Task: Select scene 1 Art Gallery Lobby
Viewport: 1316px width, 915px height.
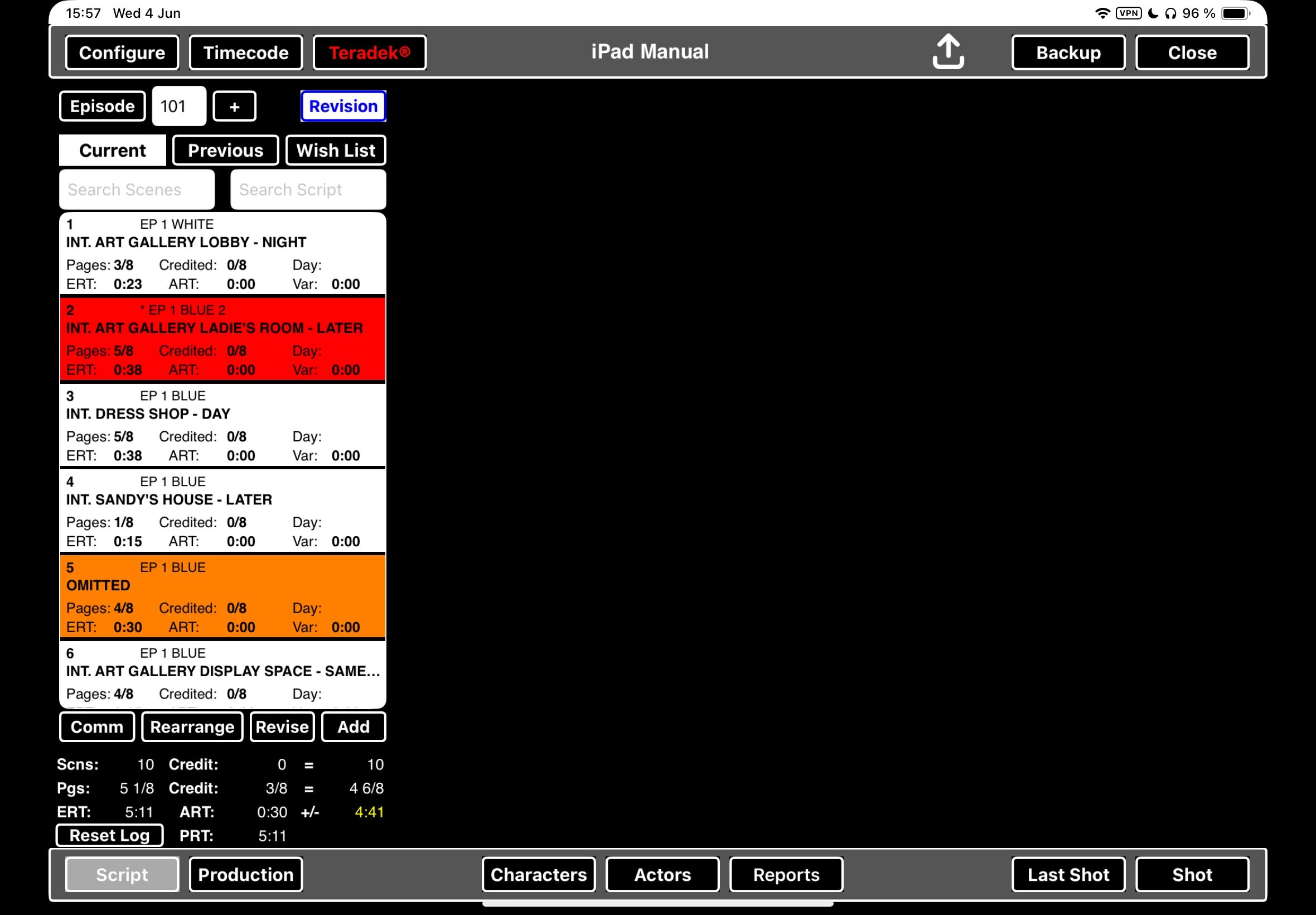Action: (x=222, y=253)
